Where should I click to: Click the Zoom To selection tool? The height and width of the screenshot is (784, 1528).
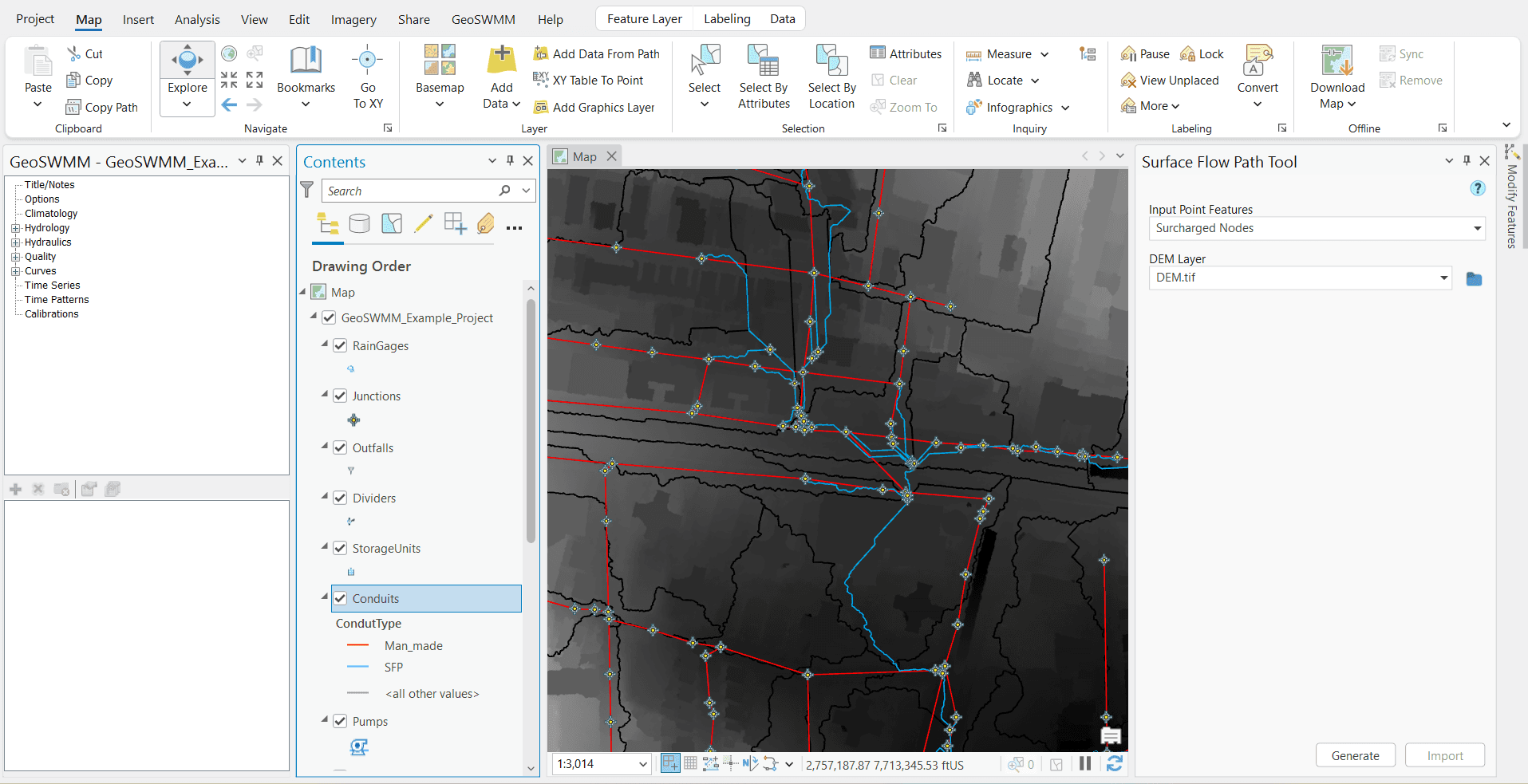(x=904, y=106)
